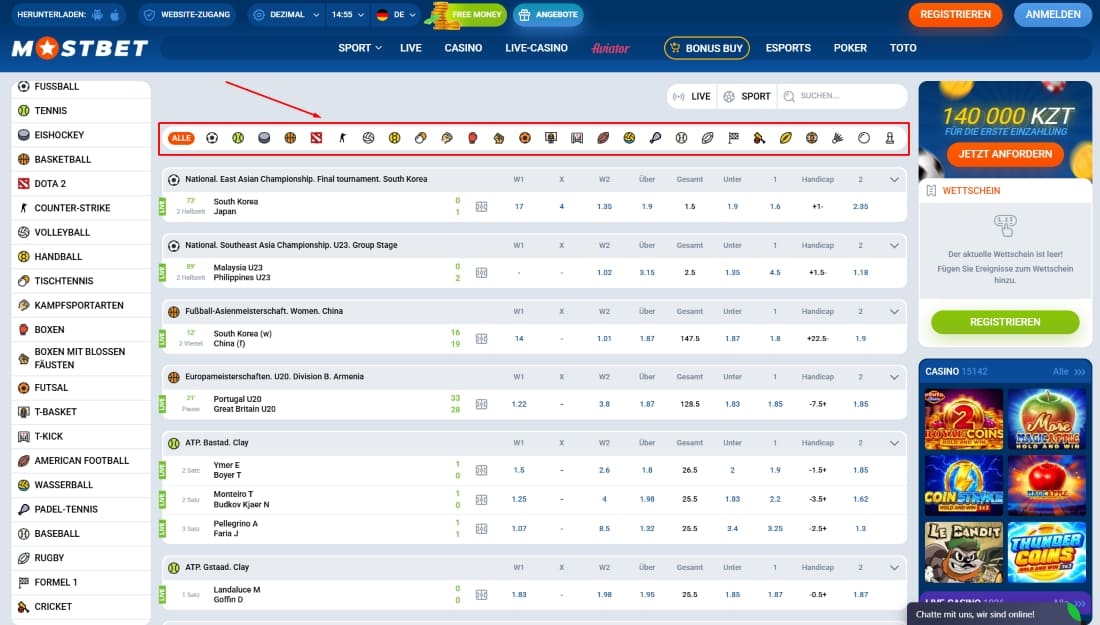Collapse the ATP Gstaad Clay section
The width and height of the screenshot is (1100, 625).
tap(894, 567)
